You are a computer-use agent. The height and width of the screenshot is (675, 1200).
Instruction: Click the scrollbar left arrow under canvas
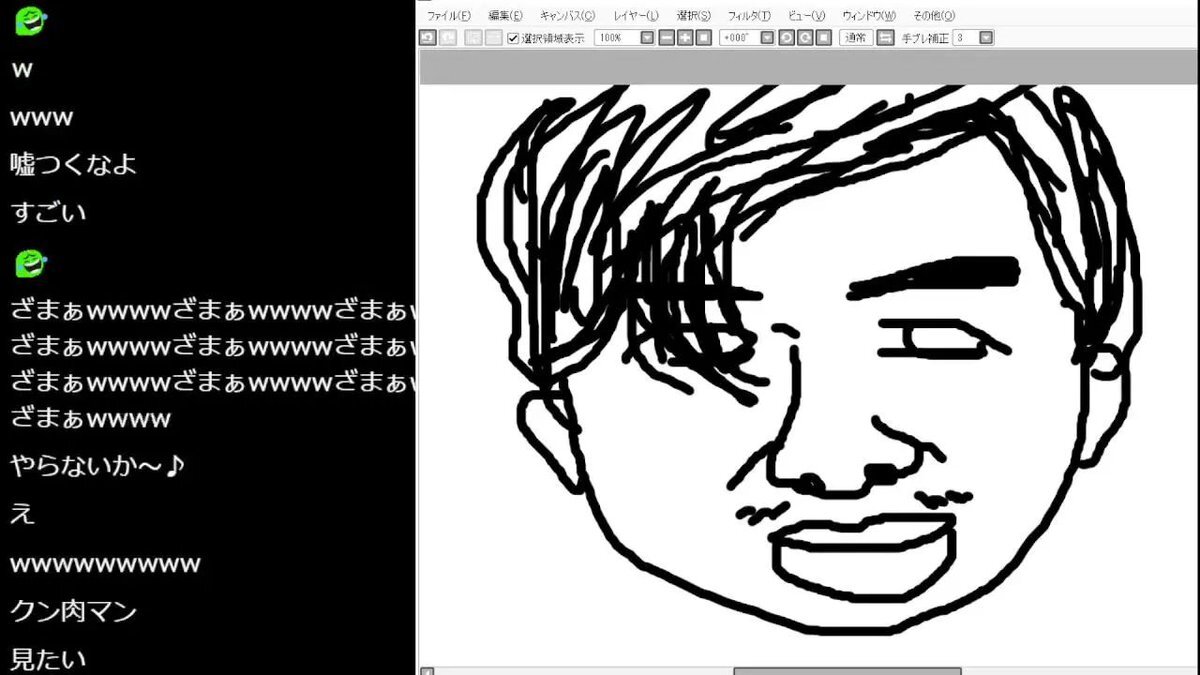click(x=427, y=671)
